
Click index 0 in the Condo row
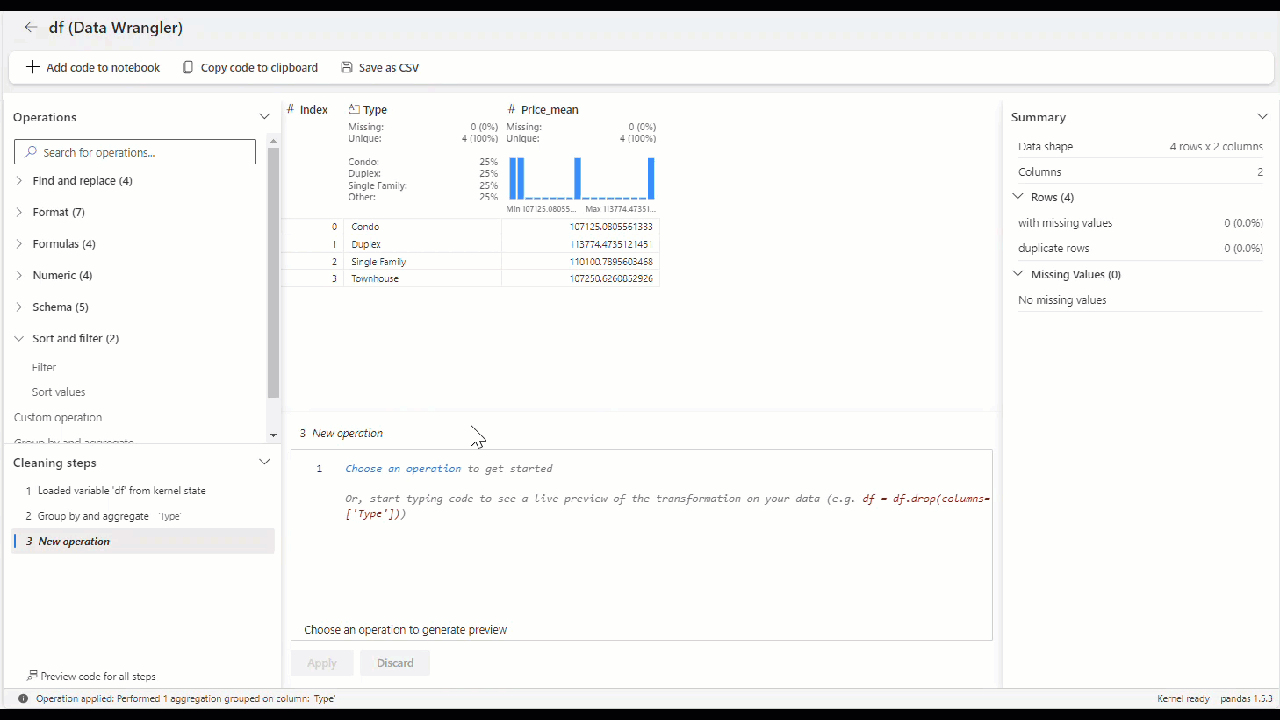click(334, 227)
